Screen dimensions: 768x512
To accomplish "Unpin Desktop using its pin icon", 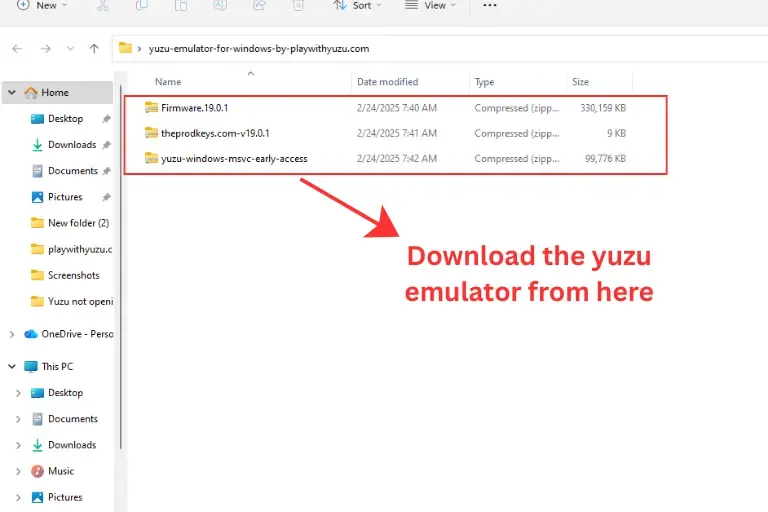I will [106, 119].
